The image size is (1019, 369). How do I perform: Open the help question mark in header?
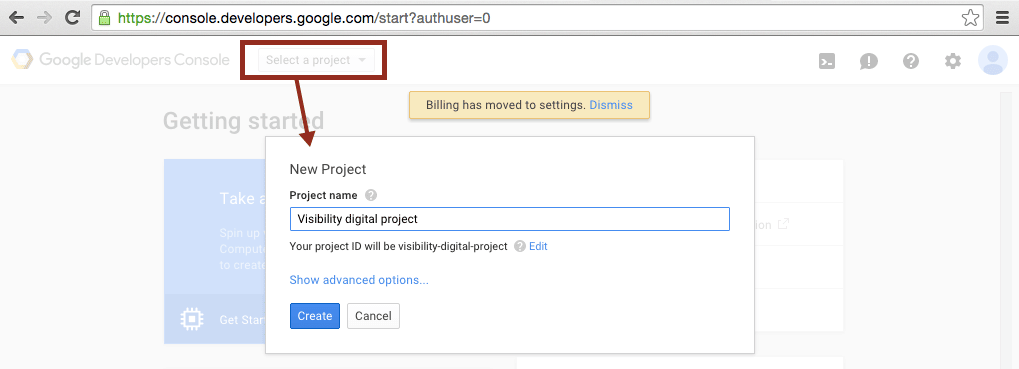pos(911,61)
